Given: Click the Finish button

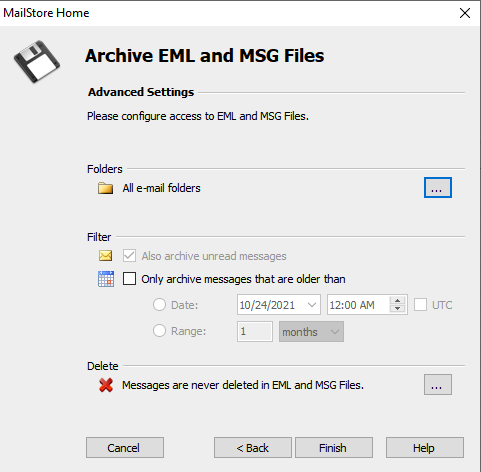Looking at the screenshot, I should click(x=334, y=448).
